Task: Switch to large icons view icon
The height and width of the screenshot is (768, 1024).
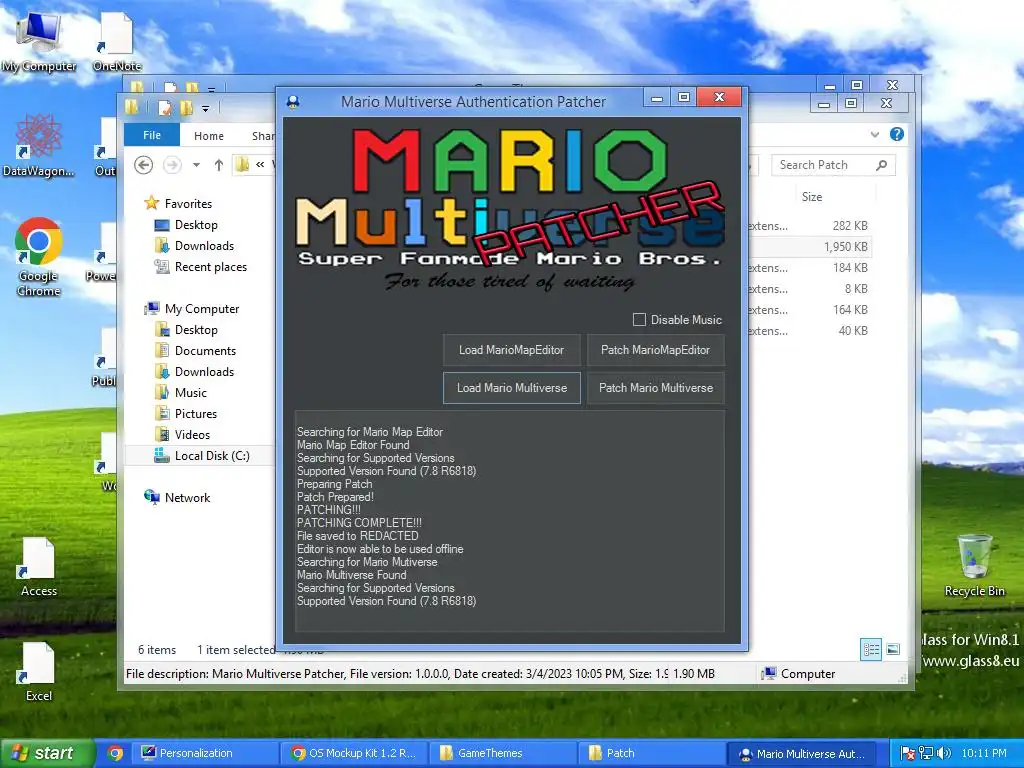Action: [x=893, y=649]
